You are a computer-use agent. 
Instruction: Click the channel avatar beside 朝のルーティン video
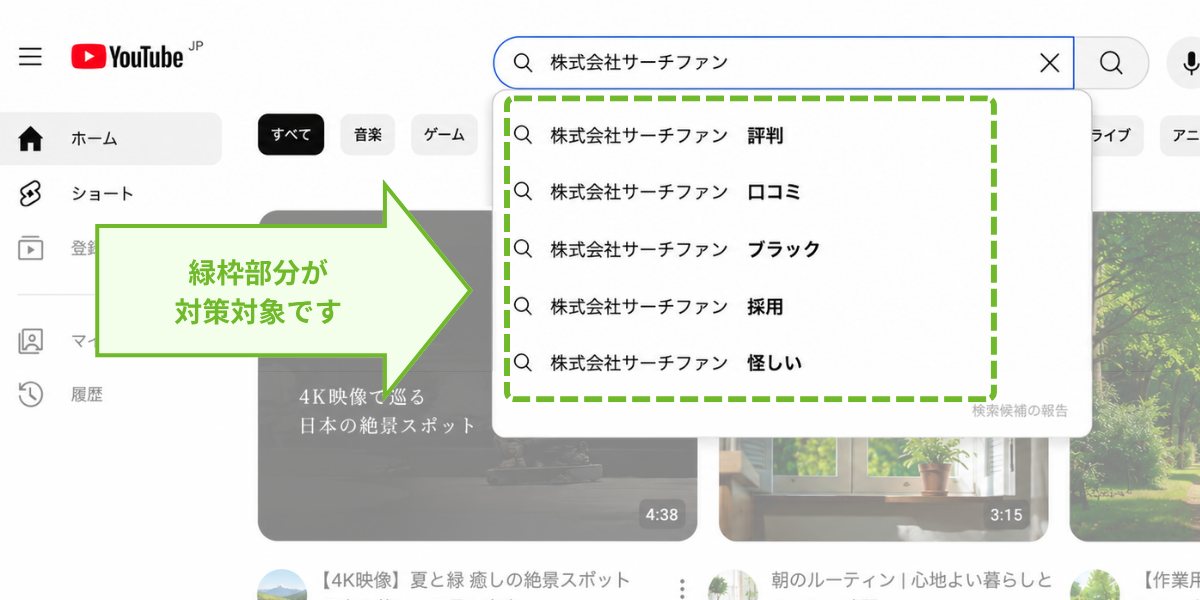coord(733,587)
